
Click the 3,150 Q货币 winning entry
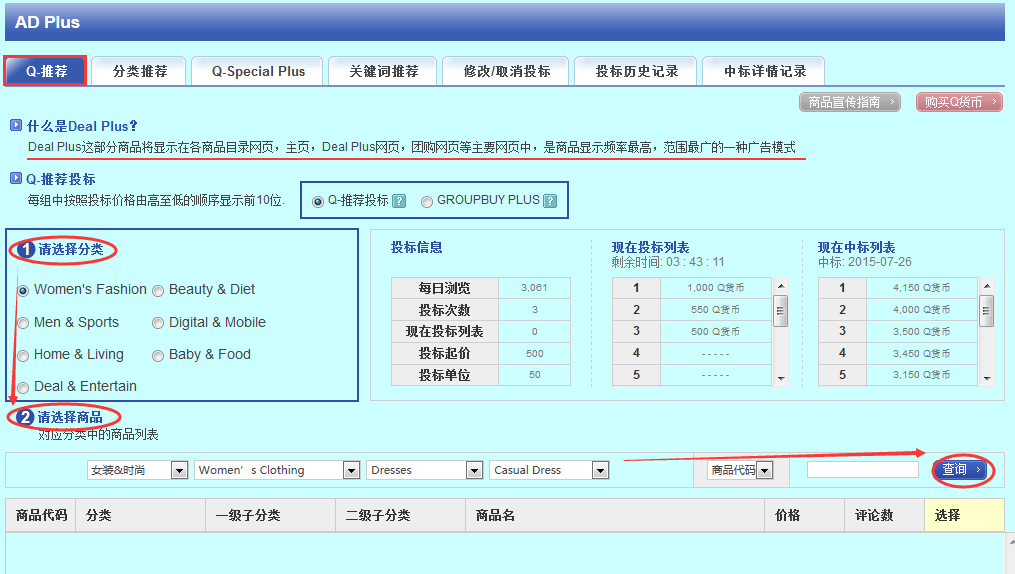pyautogui.click(x=922, y=375)
